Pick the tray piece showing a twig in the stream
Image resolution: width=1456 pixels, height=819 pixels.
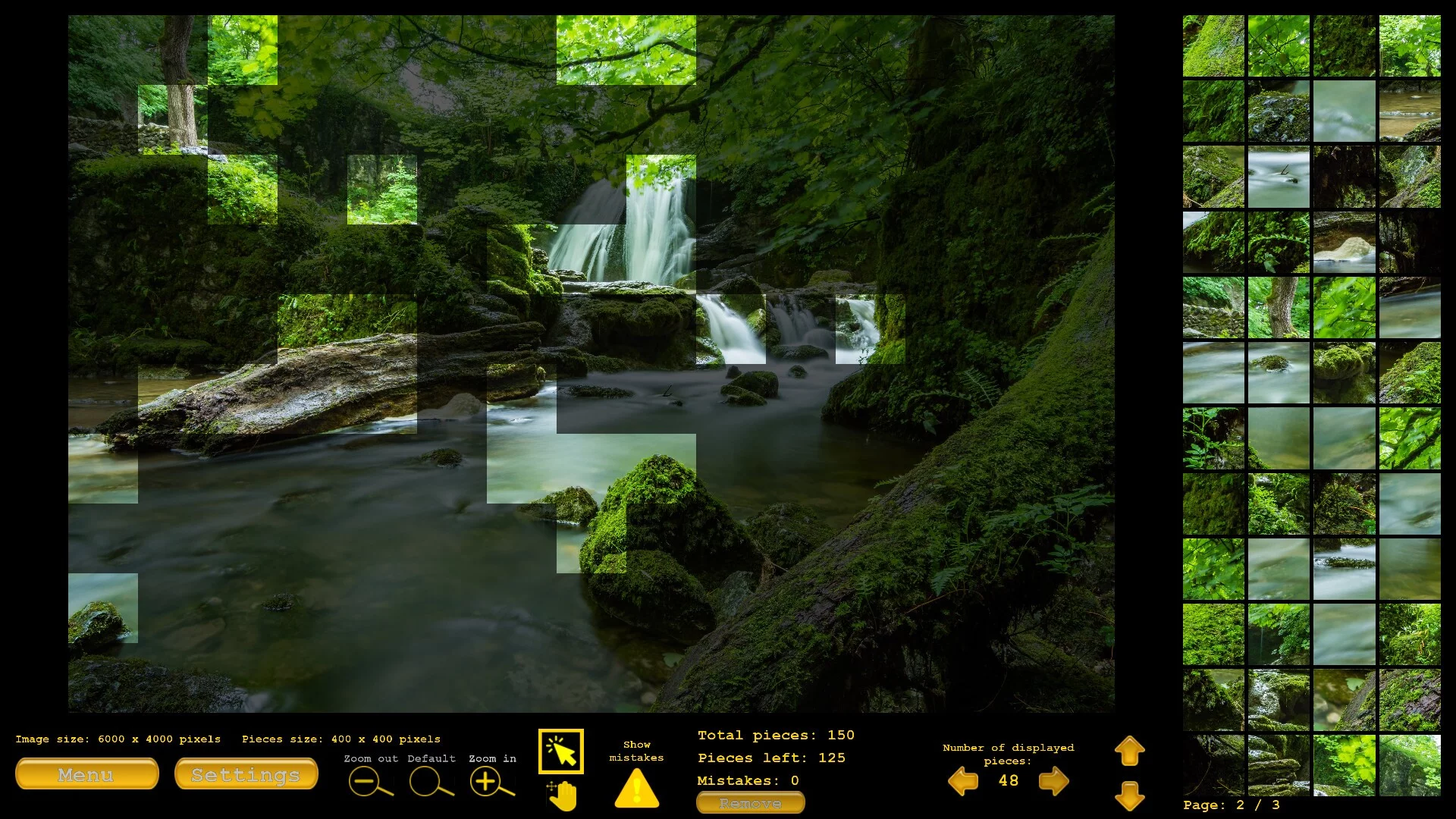point(1279,177)
